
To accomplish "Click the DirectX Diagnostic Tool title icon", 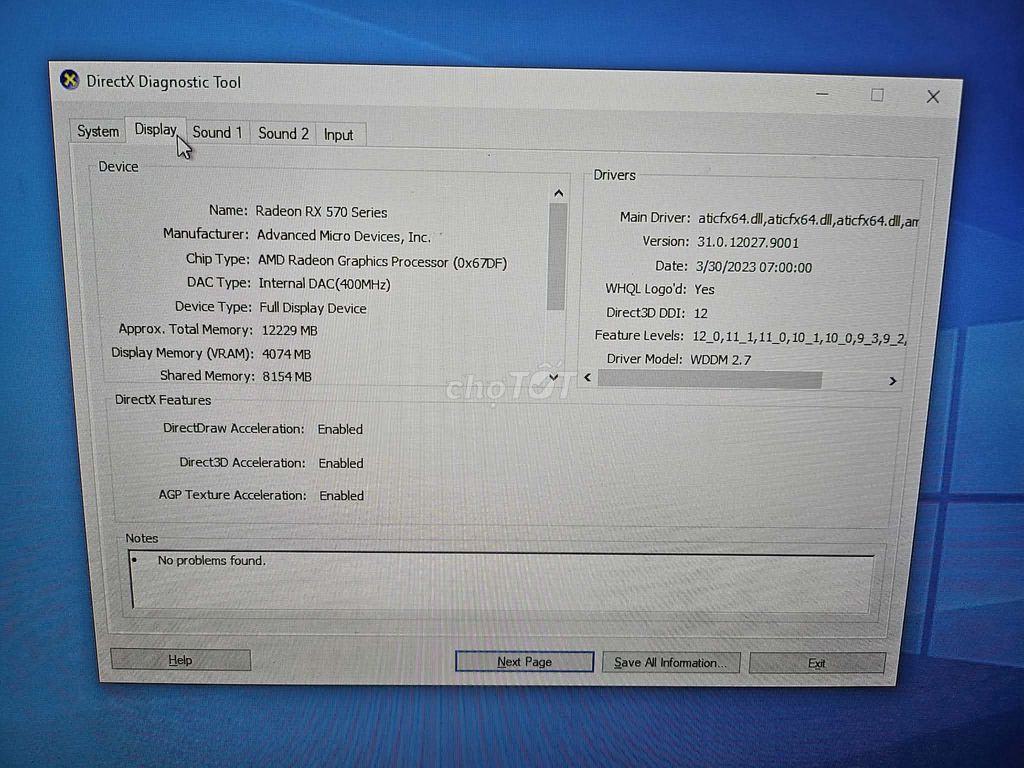I will tap(69, 80).
